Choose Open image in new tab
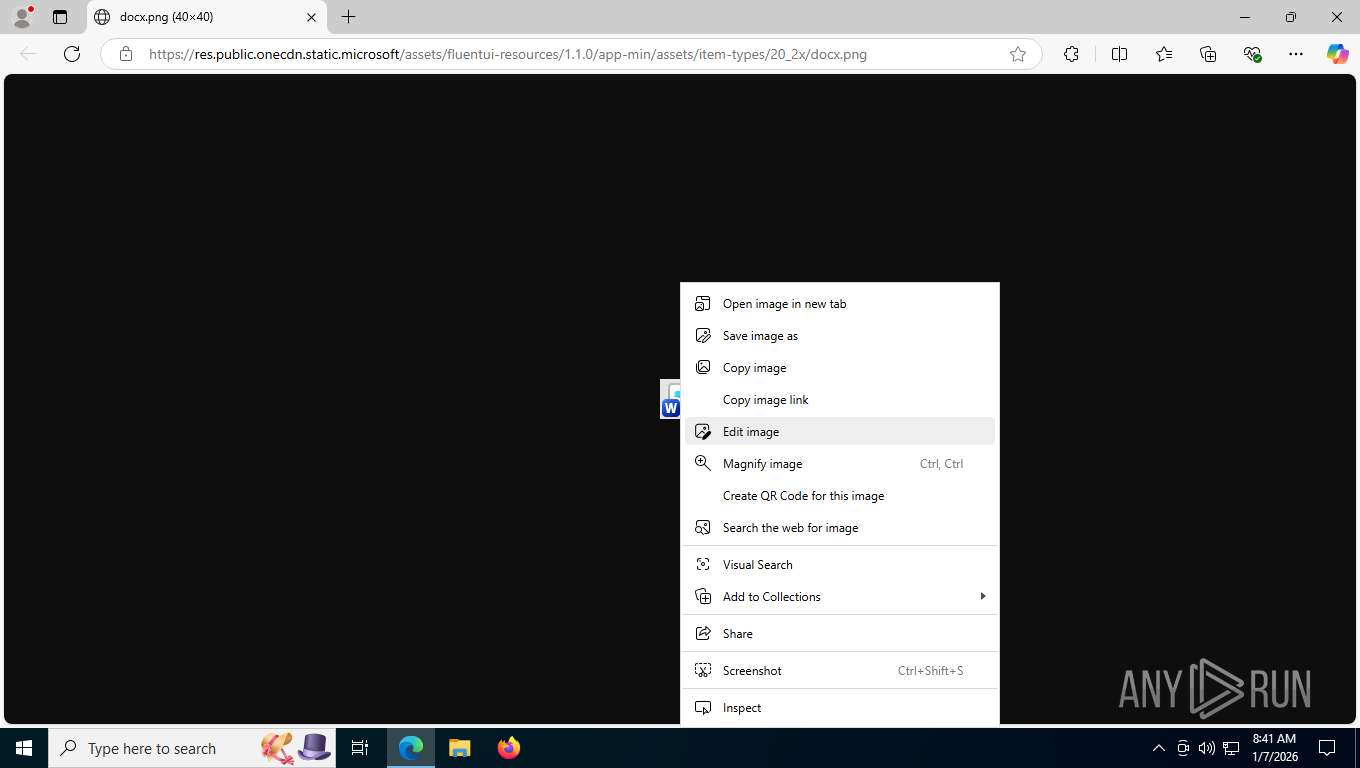Viewport: 1360px width, 768px height. [x=840, y=304]
